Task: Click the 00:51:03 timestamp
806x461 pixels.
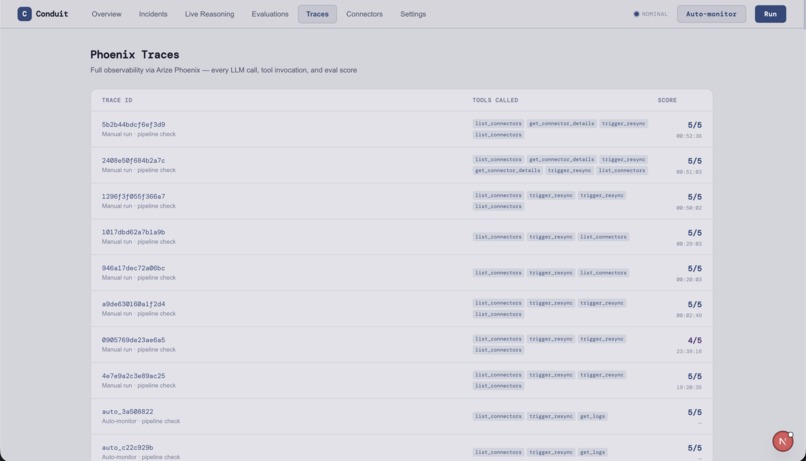Action: pyautogui.click(x=689, y=172)
